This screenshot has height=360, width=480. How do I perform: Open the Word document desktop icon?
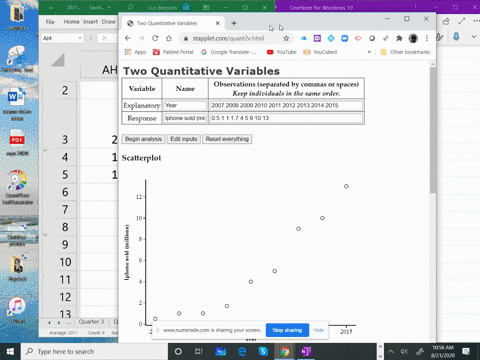pyautogui.click(x=17, y=103)
